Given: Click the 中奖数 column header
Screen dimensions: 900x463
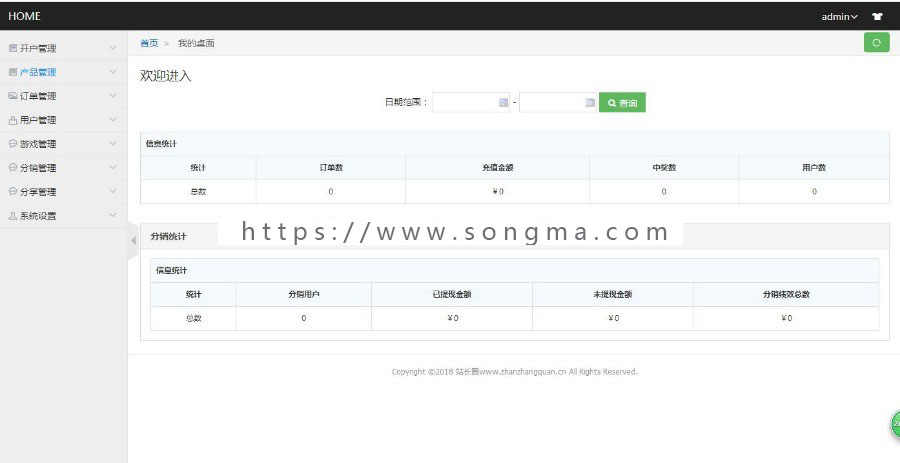Looking at the screenshot, I should tap(664, 168).
